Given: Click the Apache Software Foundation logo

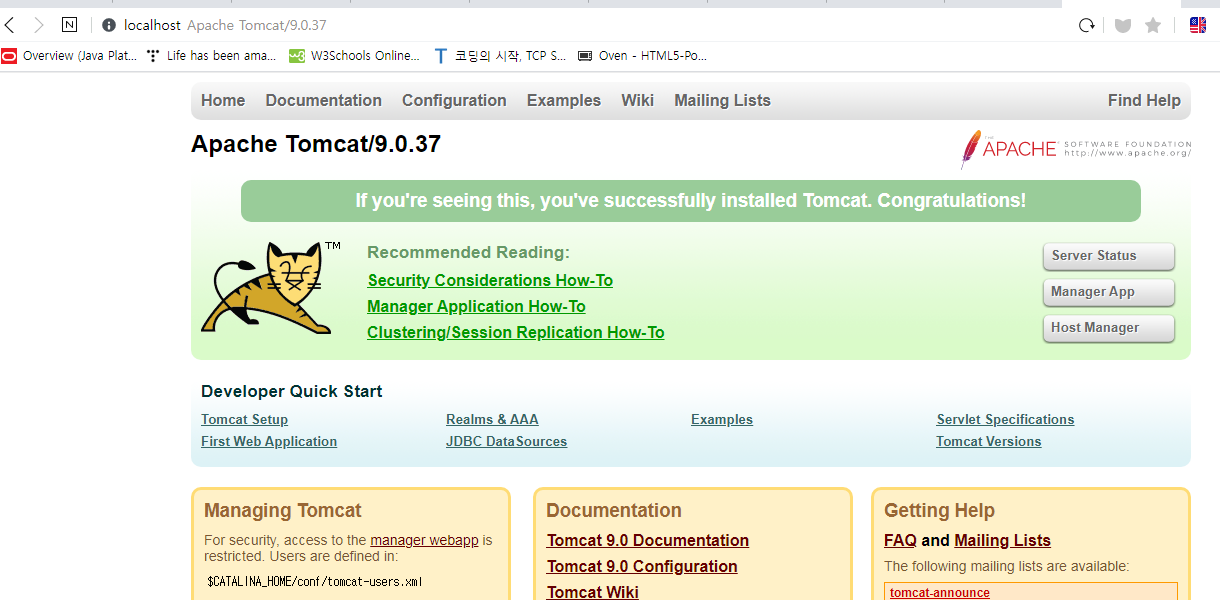Looking at the screenshot, I should pyautogui.click(x=1076, y=149).
